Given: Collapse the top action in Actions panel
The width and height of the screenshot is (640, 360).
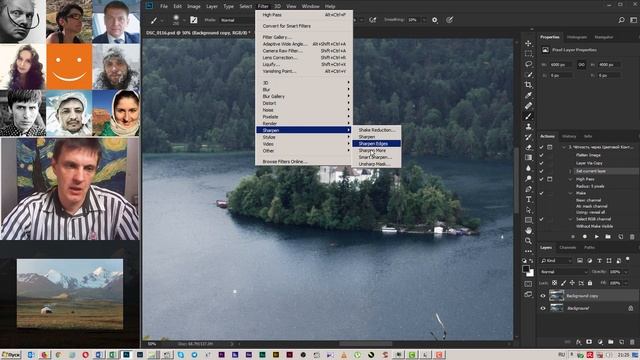Looking at the screenshot, I should tap(564, 147).
